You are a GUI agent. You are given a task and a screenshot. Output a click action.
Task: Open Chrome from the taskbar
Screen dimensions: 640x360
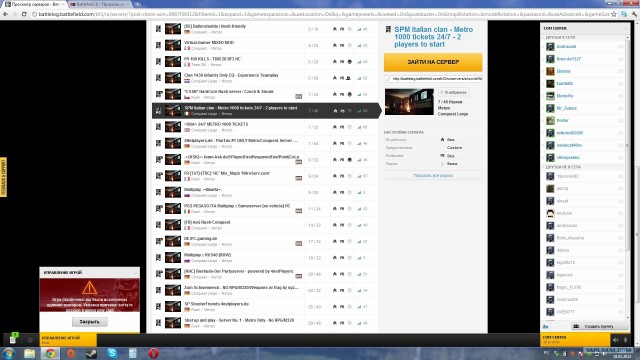[x=50, y=353]
